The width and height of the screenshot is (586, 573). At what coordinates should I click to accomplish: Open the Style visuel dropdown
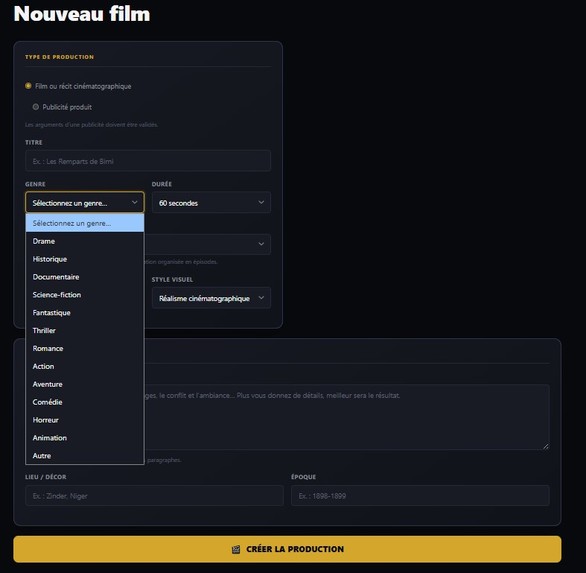click(x=211, y=298)
